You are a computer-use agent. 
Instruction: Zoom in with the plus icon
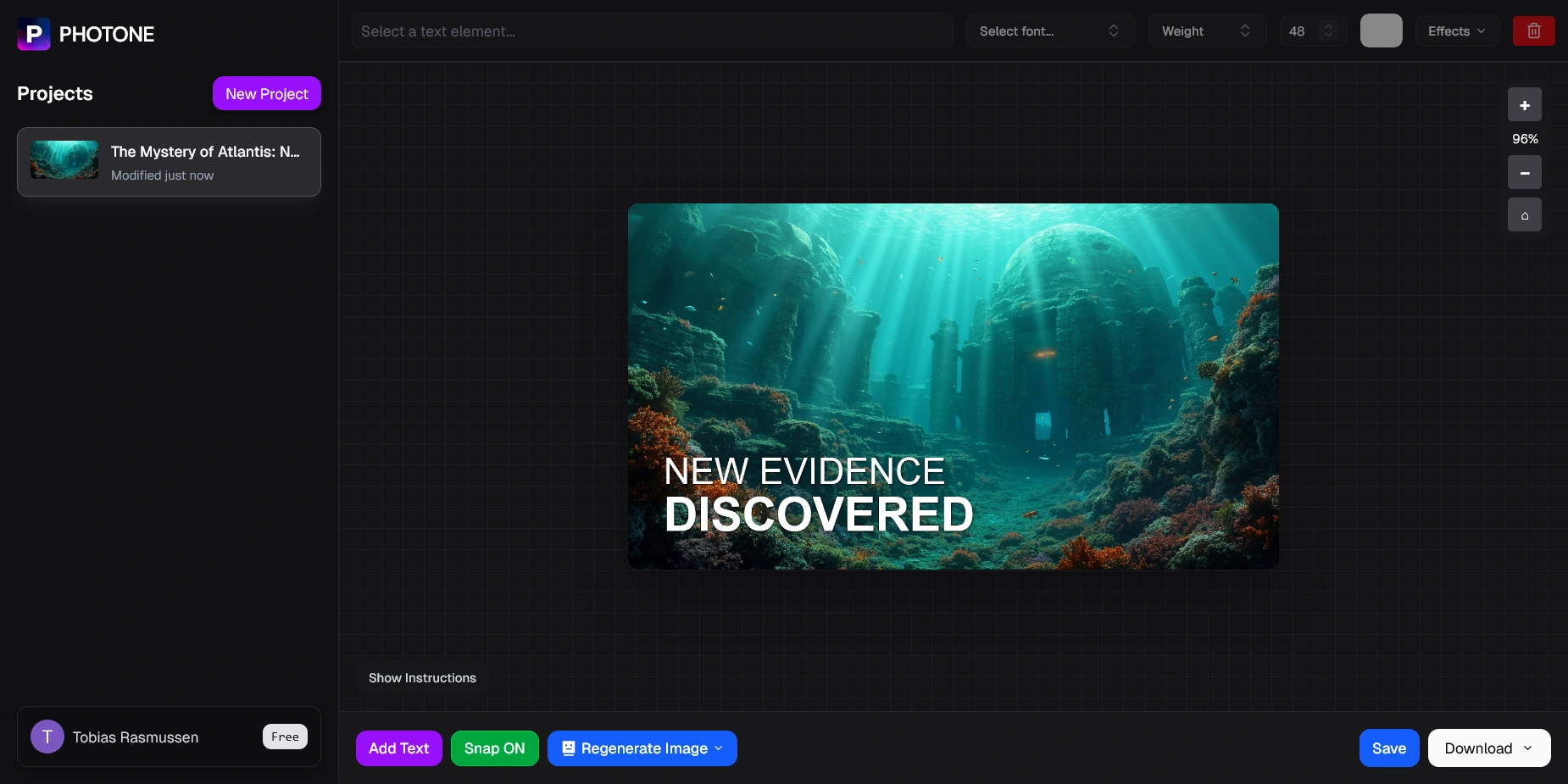coord(1524,105)
